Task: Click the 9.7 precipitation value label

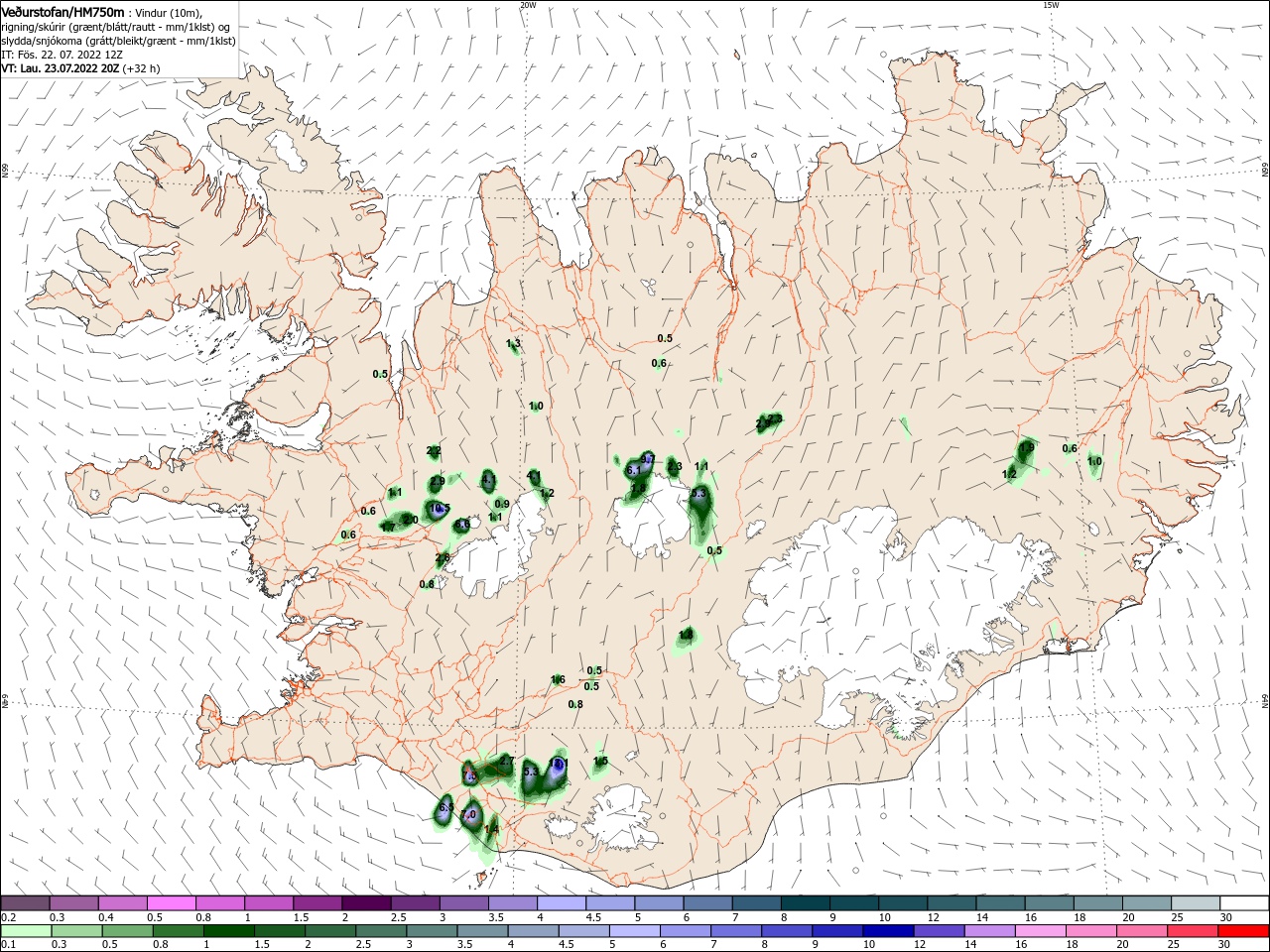Action: pos(648,458)
